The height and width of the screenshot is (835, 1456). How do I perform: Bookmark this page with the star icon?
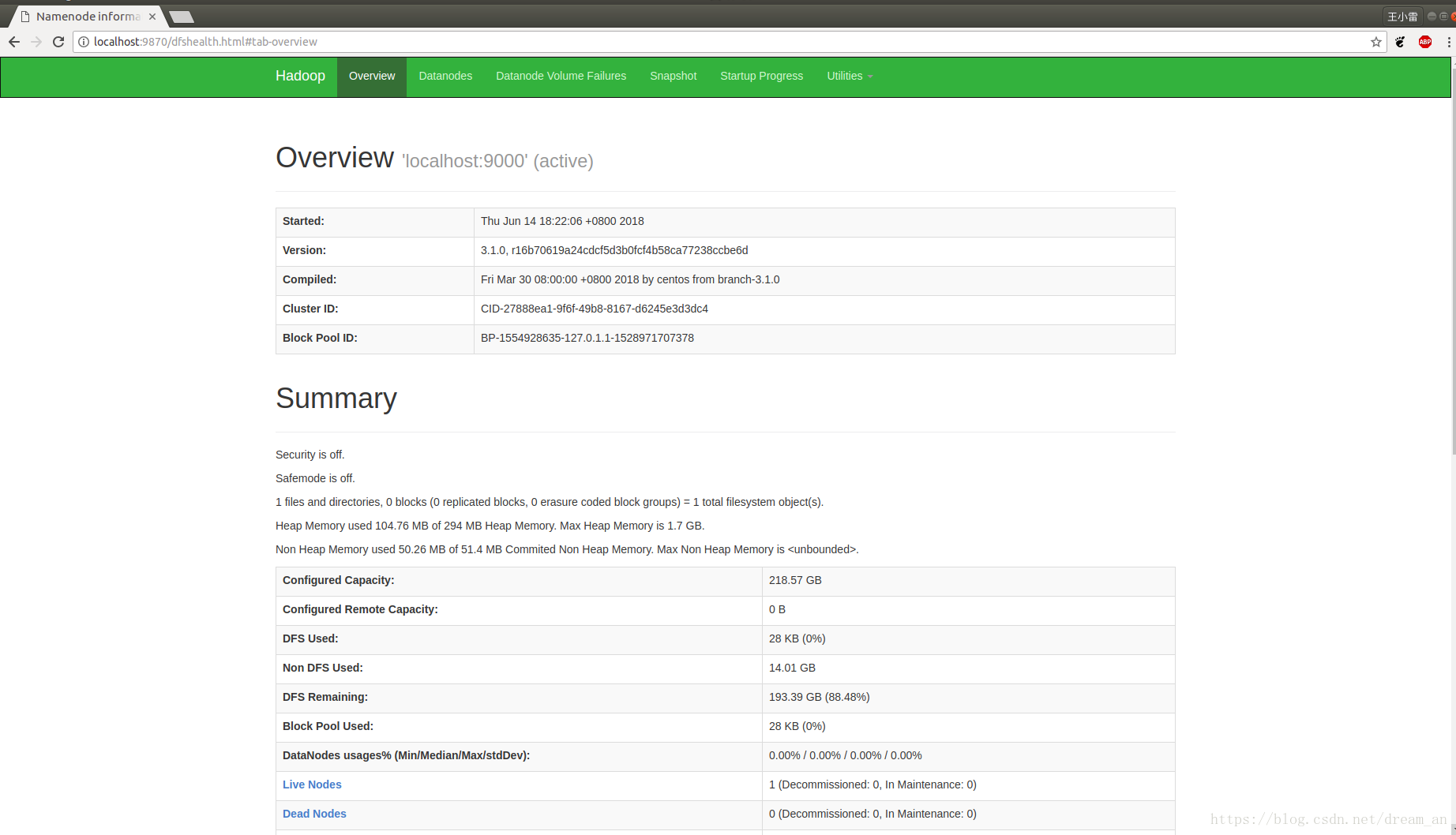coord(1376,42)
